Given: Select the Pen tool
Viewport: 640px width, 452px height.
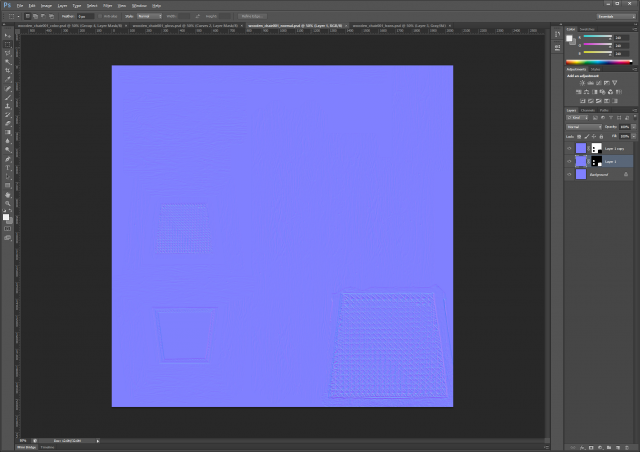Looking at the screenshot, I should tap(7, 159).
